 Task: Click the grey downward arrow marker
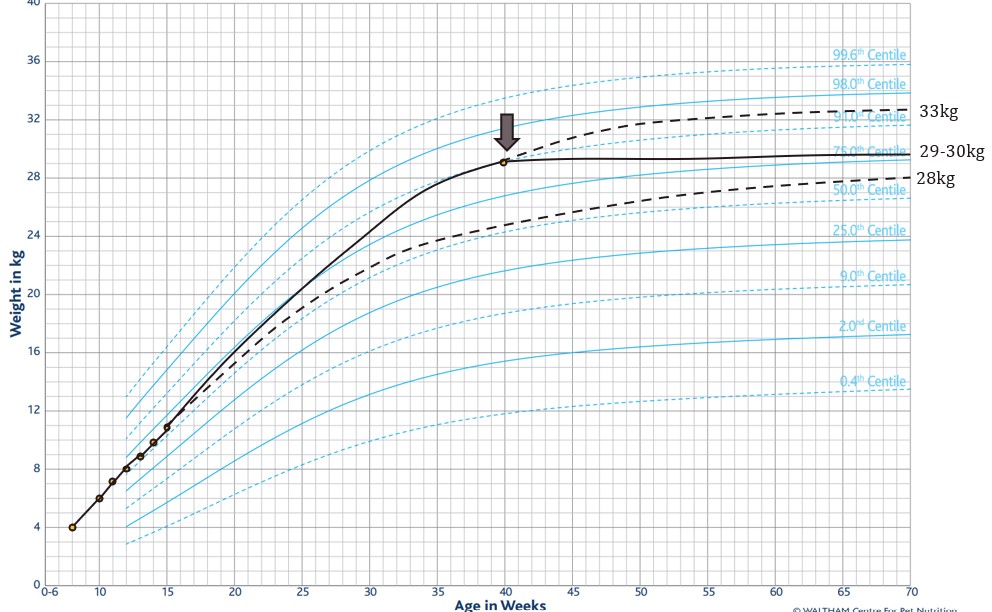click(x=507, y=132)
